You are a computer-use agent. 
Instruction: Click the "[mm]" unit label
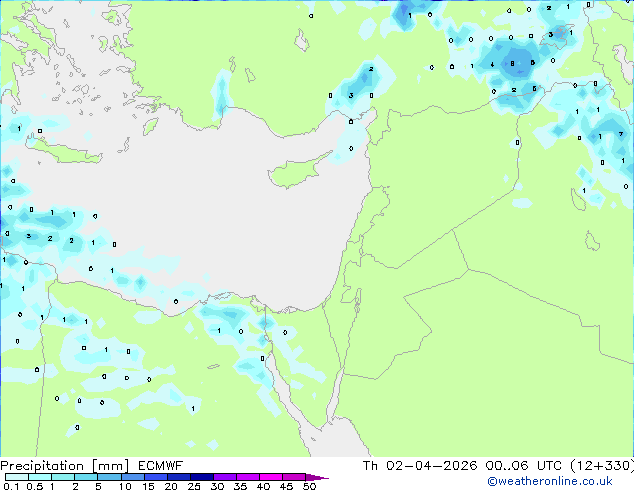(x=111, y=466)
